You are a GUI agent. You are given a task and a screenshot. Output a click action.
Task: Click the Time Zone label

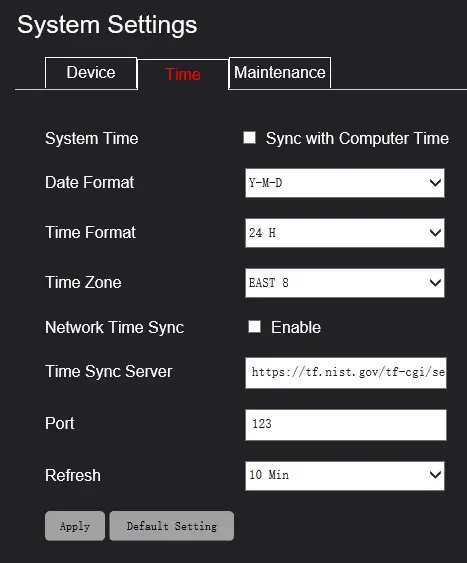83,282
